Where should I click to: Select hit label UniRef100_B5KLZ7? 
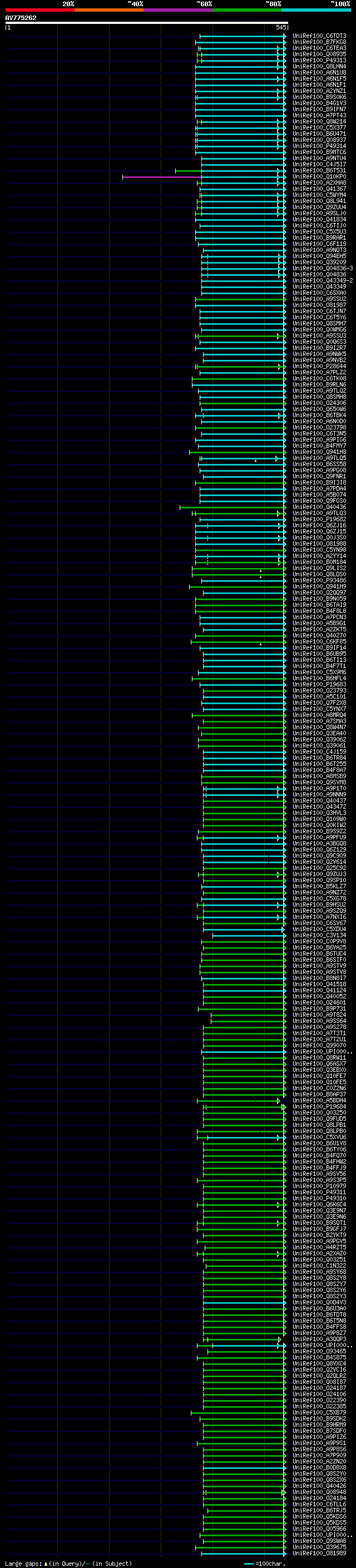click(319, 886)
